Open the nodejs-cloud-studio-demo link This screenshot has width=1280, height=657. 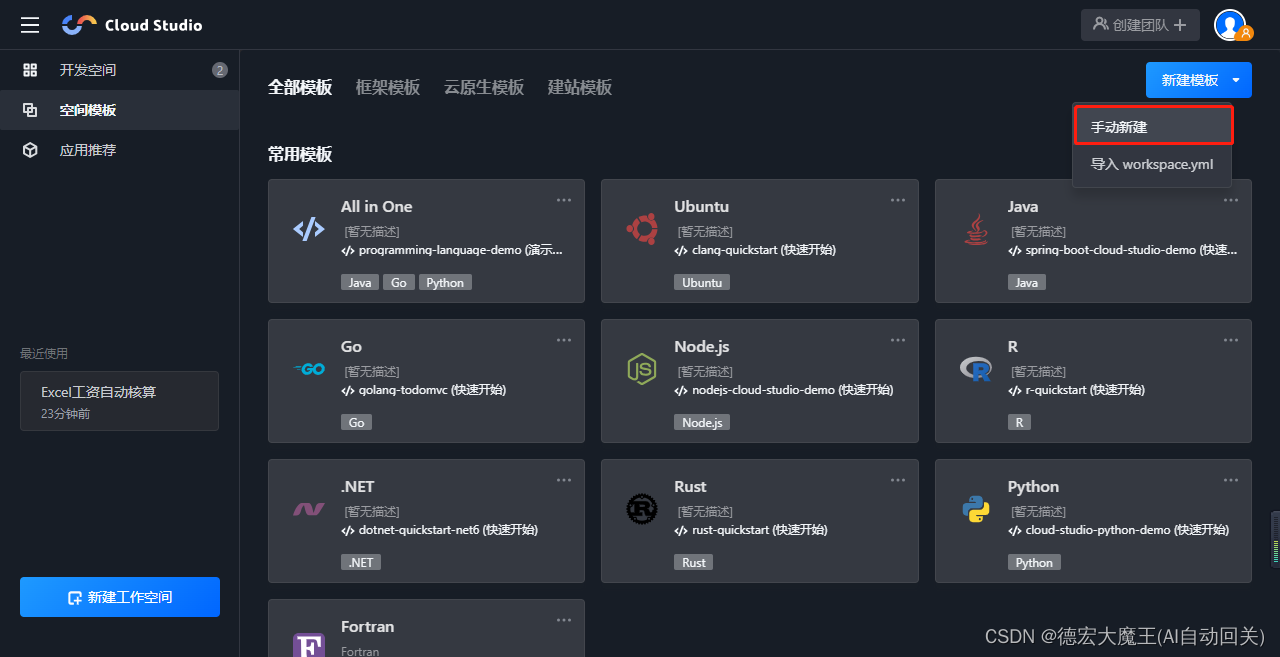point(784,390)
